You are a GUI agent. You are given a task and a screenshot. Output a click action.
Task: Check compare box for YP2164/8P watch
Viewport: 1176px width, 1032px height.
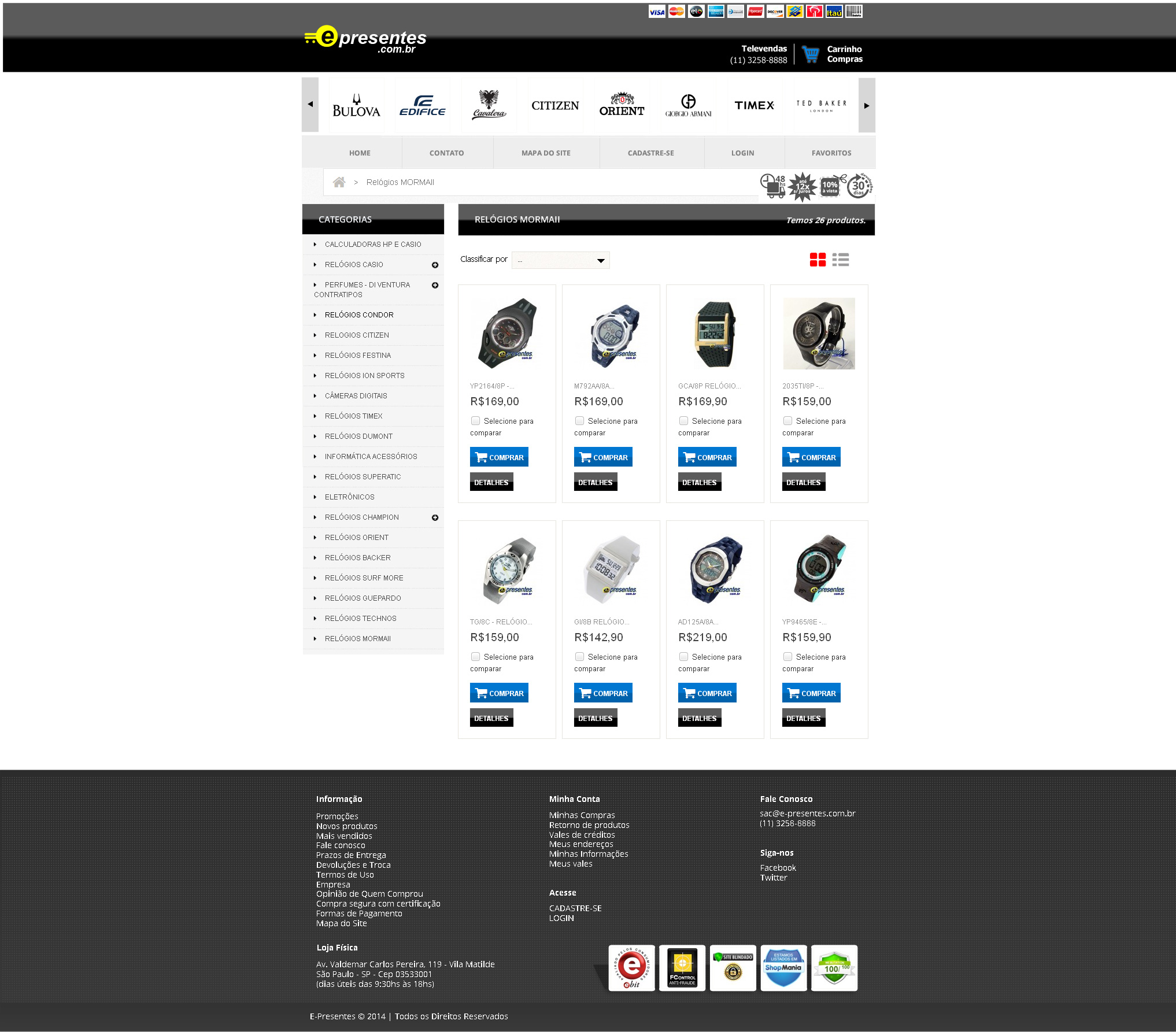(x=475, y=421)
